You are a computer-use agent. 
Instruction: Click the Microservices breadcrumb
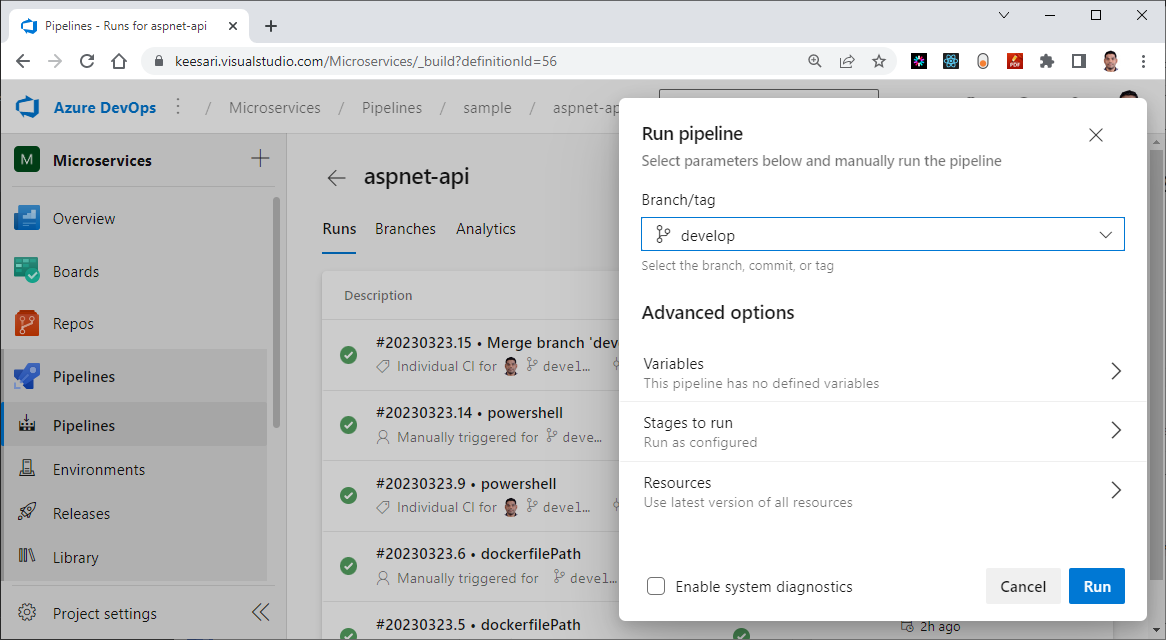pos(274,107)
